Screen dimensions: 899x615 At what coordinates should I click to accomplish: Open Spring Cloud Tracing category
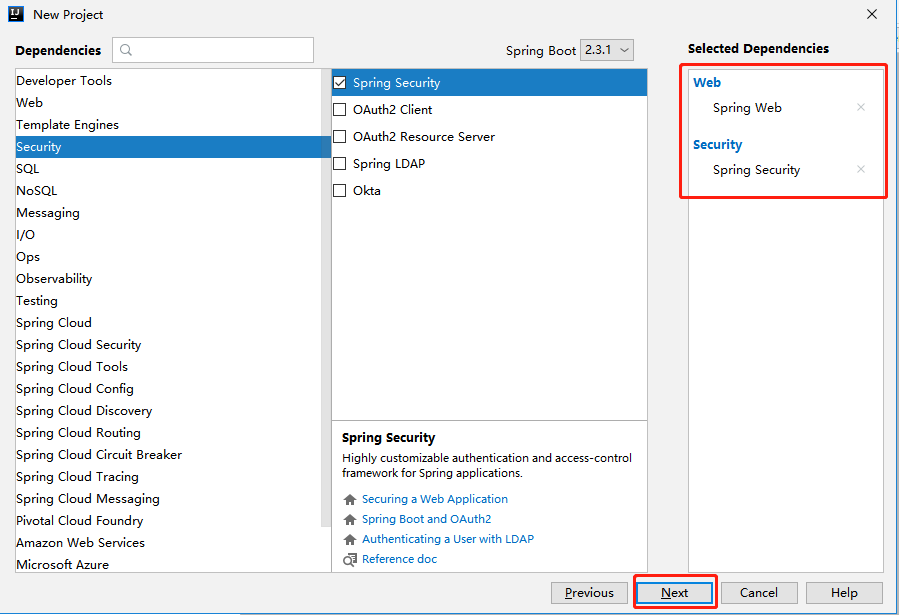pyautogui.click(x=168, y=477)
